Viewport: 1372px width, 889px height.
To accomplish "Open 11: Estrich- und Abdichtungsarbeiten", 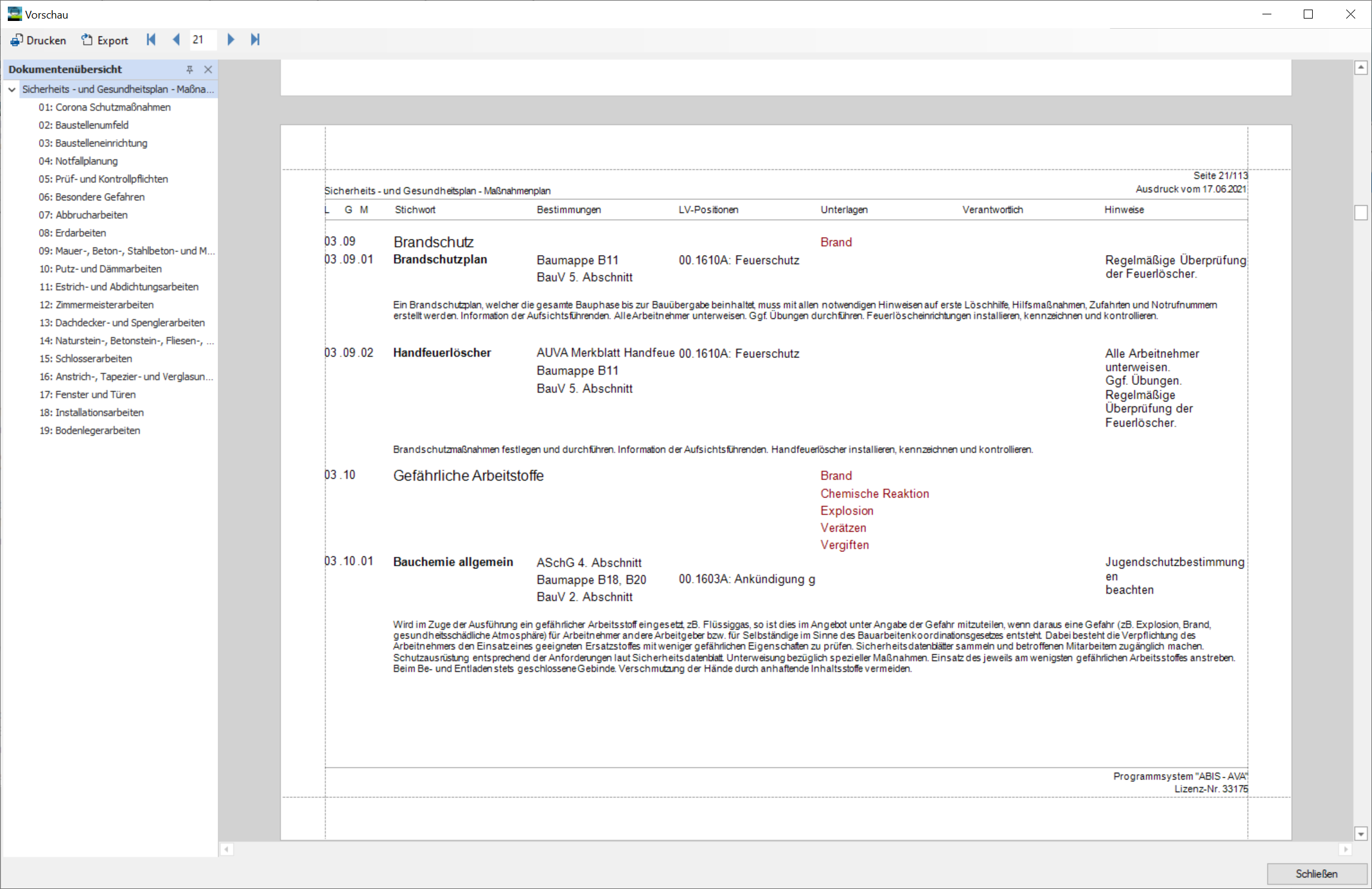I will [x=119, y=287].
